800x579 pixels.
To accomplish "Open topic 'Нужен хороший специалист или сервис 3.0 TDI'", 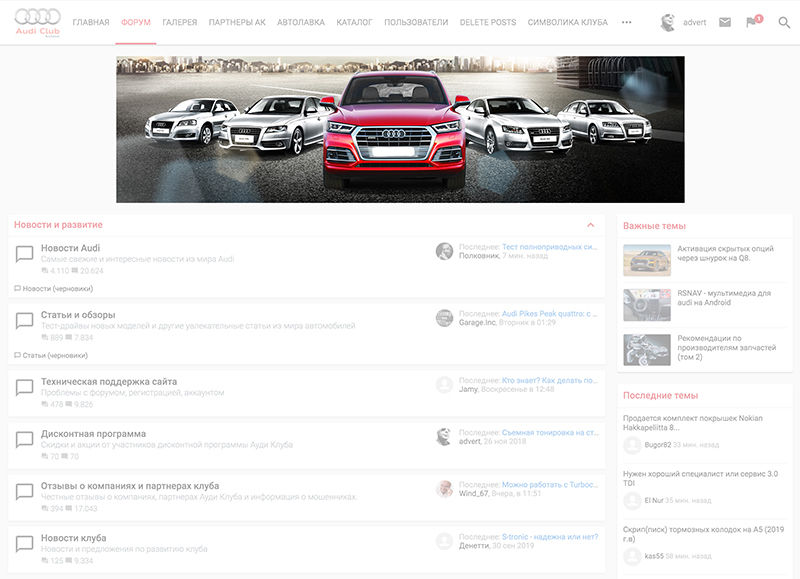I will click(x=701, y=479).
